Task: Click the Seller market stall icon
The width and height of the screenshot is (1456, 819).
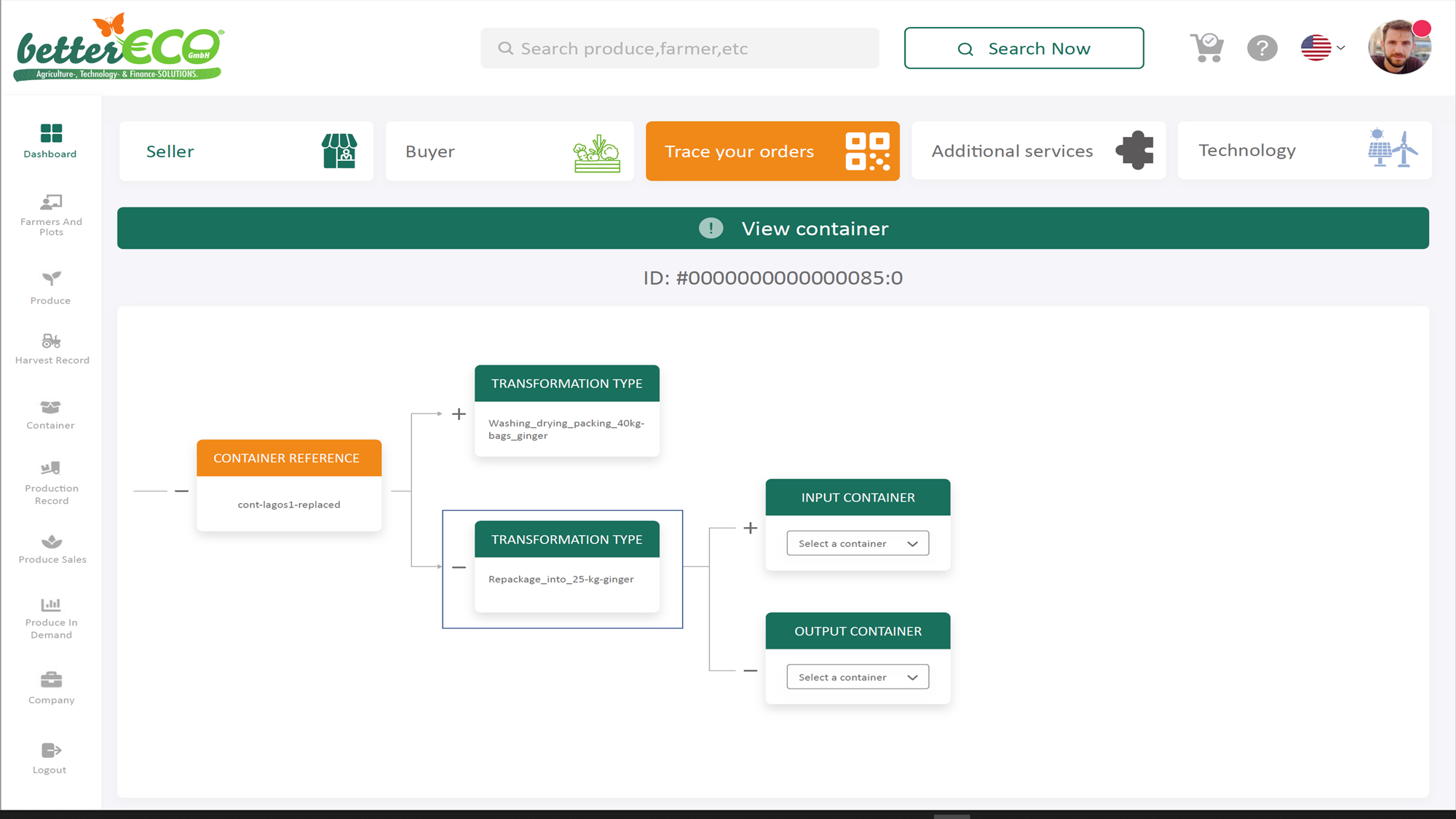Action: (x=339, y=151)
